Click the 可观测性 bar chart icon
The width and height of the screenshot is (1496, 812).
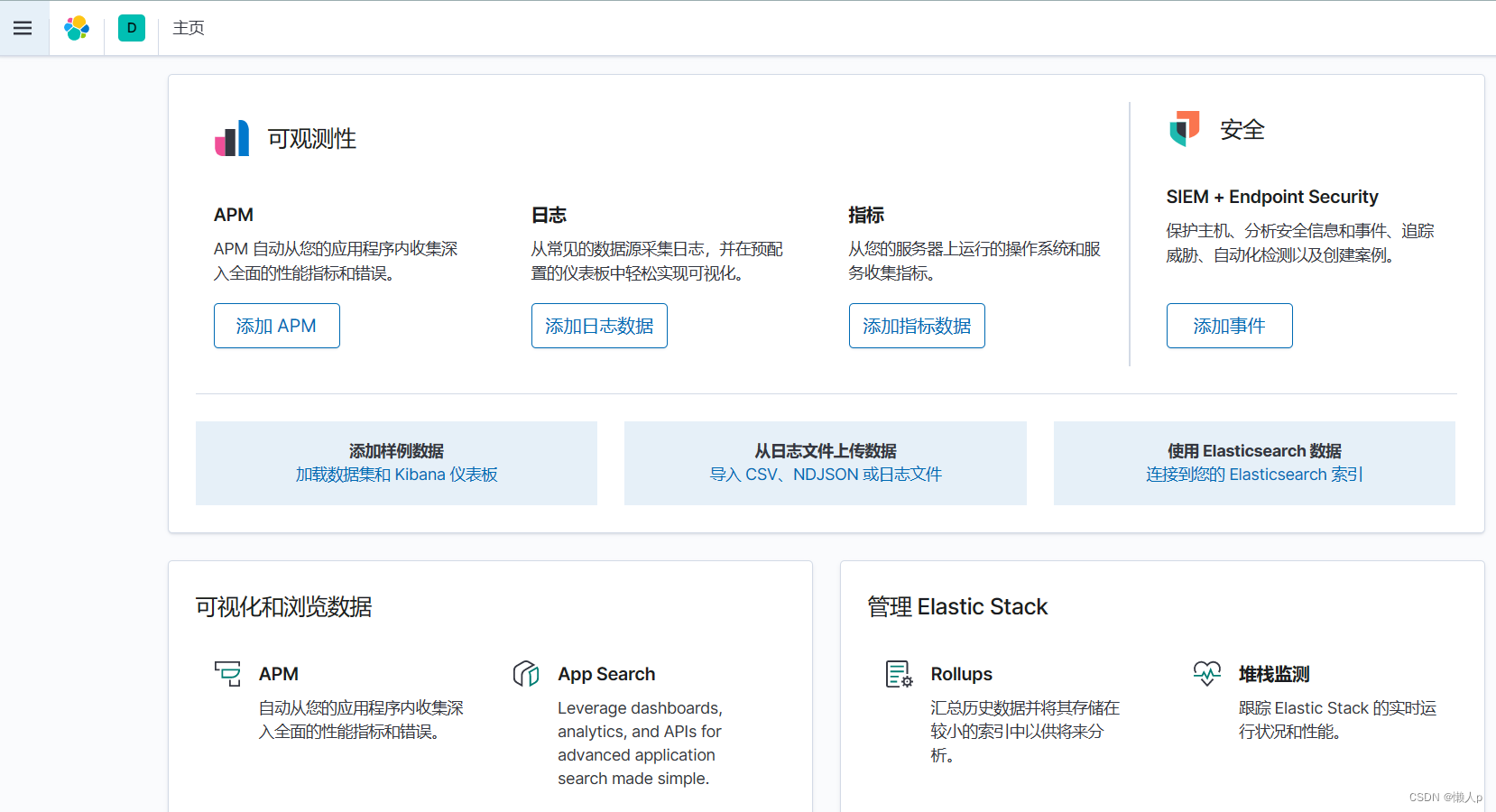tap(232, 138)
